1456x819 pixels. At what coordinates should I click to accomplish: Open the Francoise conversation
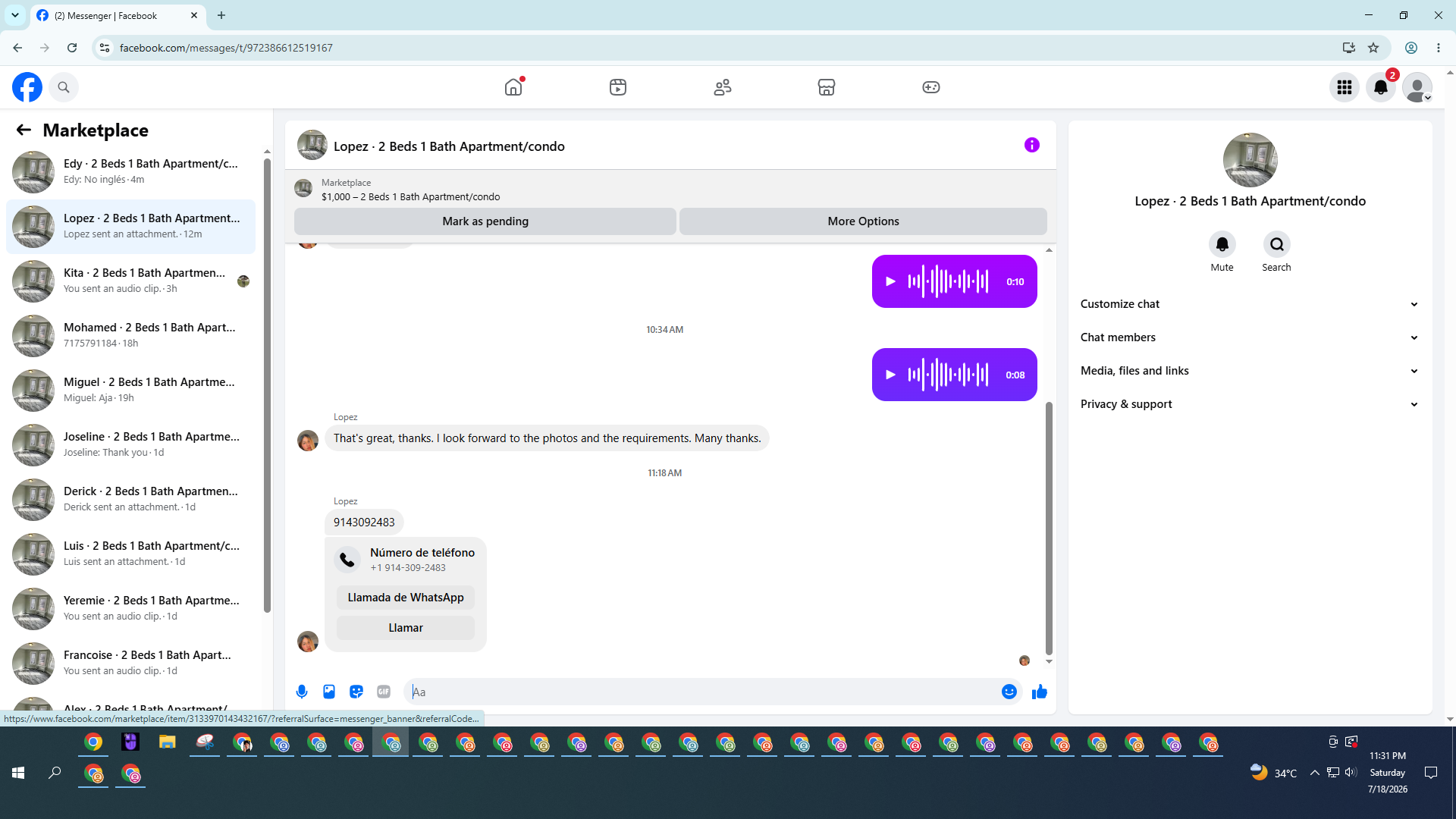131,664
